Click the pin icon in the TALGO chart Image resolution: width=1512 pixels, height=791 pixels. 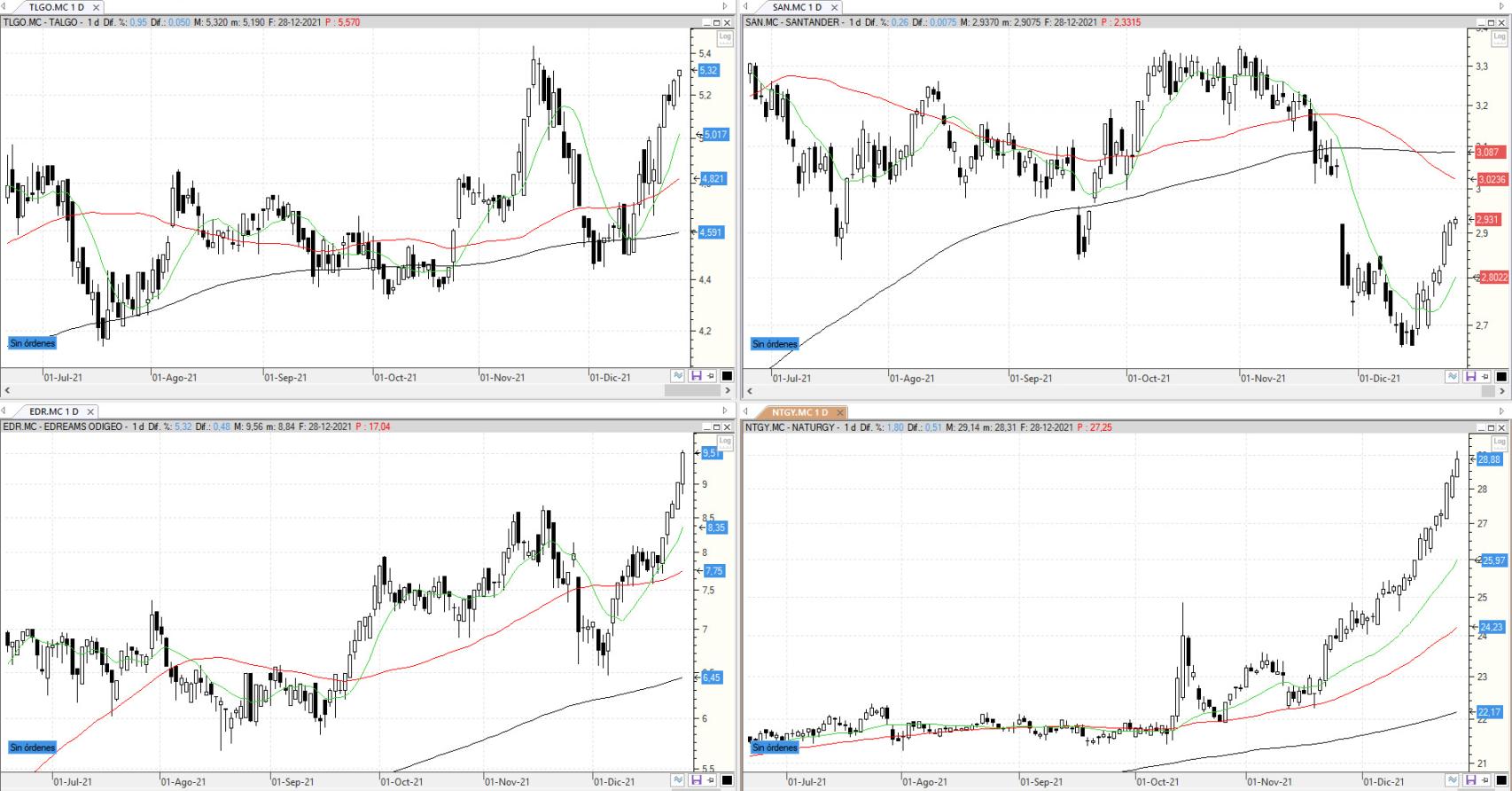(x=711, y=376)
